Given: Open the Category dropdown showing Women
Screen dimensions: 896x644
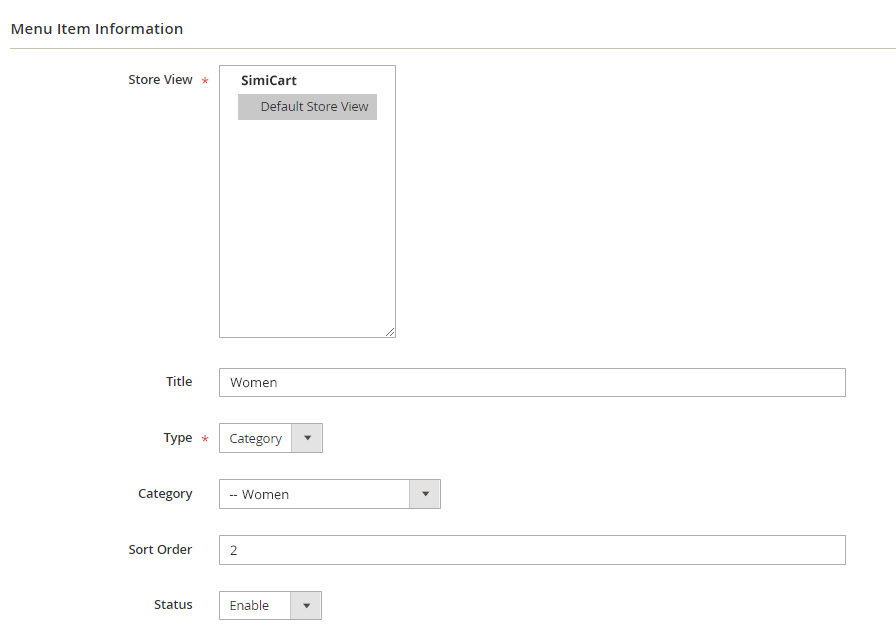Looking at the screenshot, I should [330, 494].
